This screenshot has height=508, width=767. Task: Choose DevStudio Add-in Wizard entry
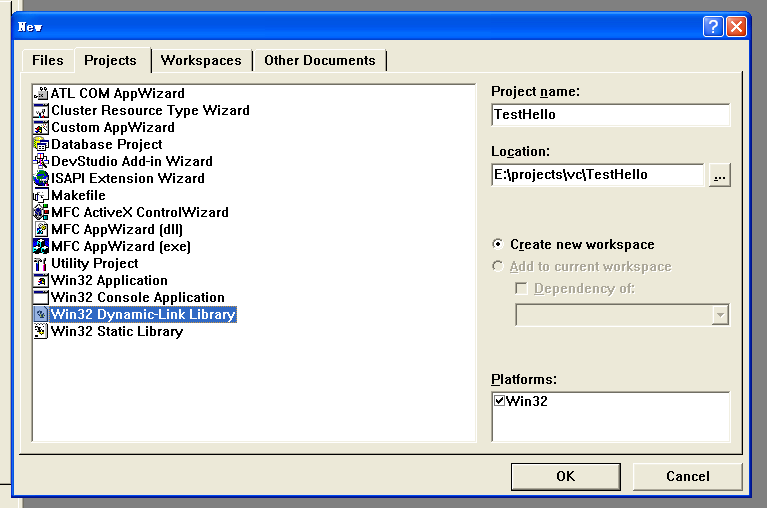[x=132, y=161]
